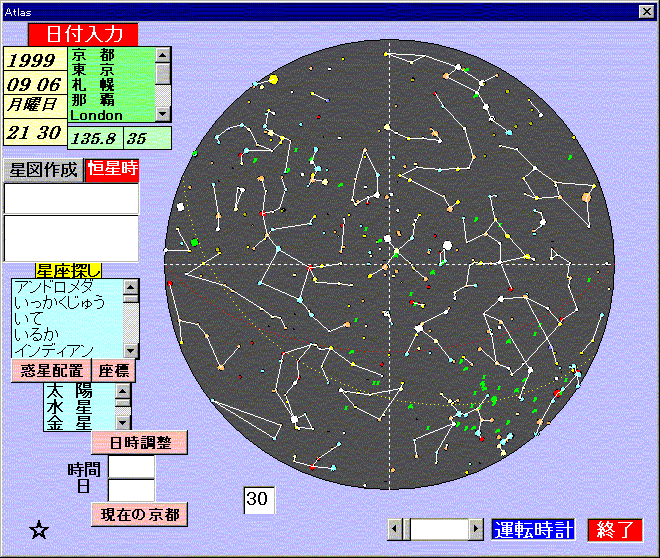Screen dimensions: 660x558
Task: Select 金星 in the planet list
Action: coord(79,422)
